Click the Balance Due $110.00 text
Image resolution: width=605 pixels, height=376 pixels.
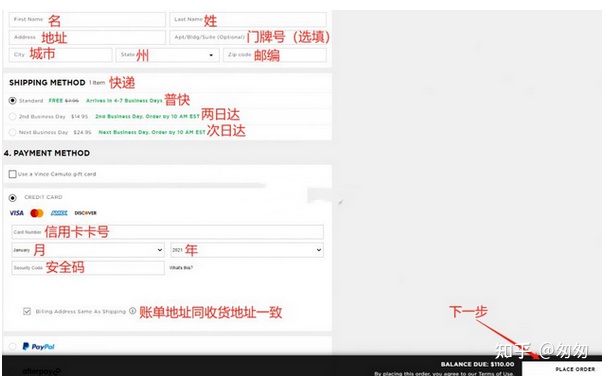477,364
